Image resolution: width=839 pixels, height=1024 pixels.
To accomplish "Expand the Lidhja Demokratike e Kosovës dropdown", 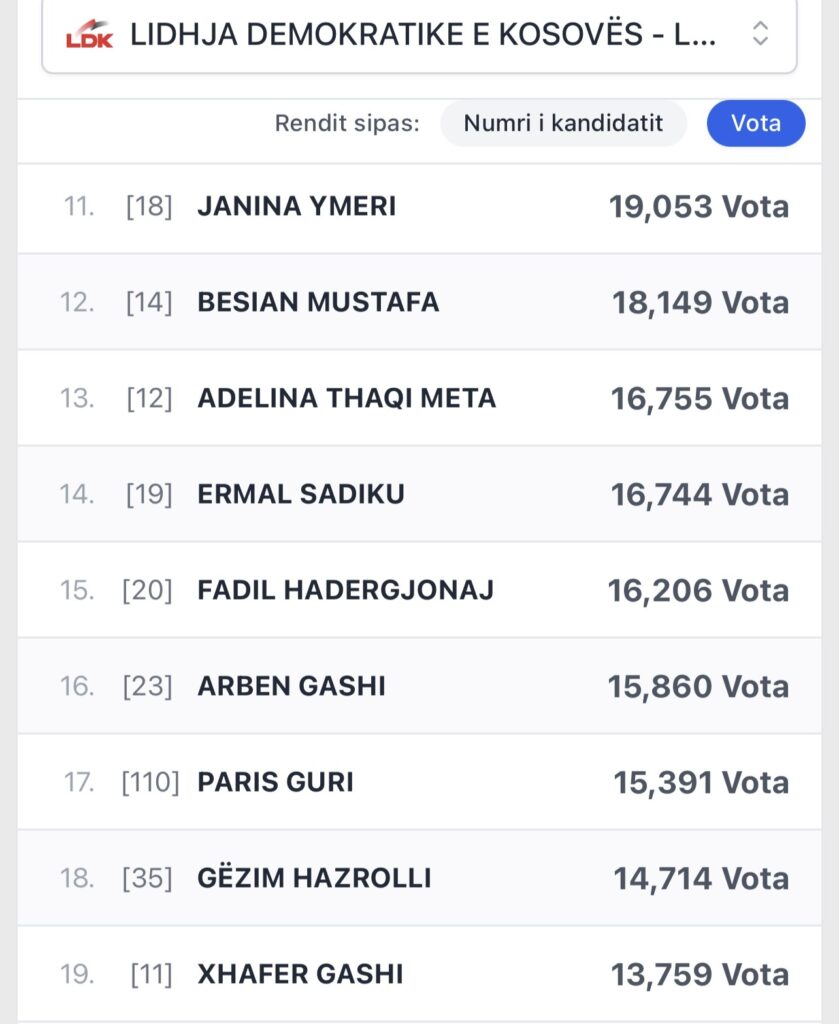I will (420, 35).
